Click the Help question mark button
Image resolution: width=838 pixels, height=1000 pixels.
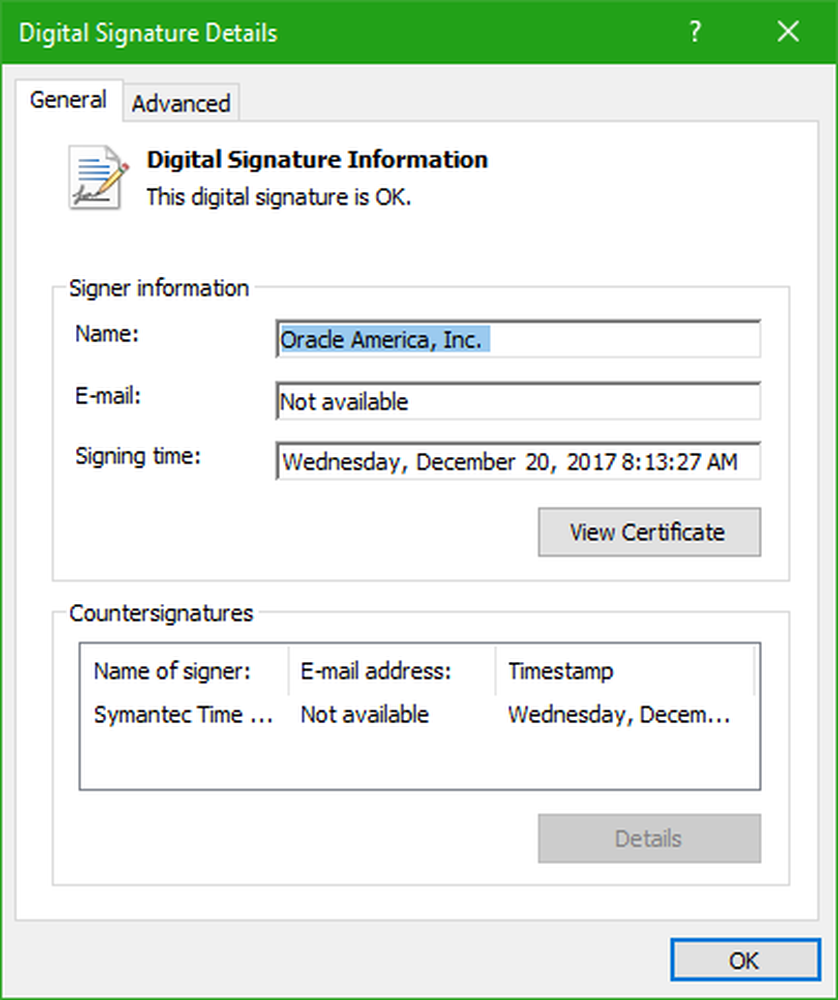(x=695, y=32)
